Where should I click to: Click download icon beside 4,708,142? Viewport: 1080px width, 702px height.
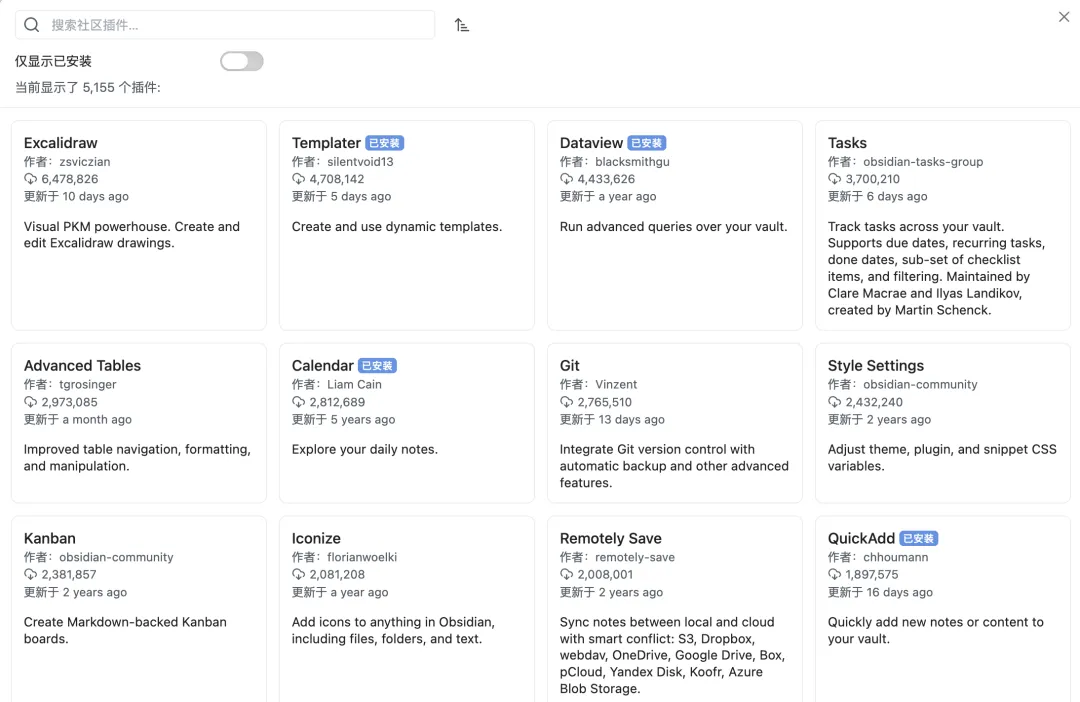pos(298,179)
